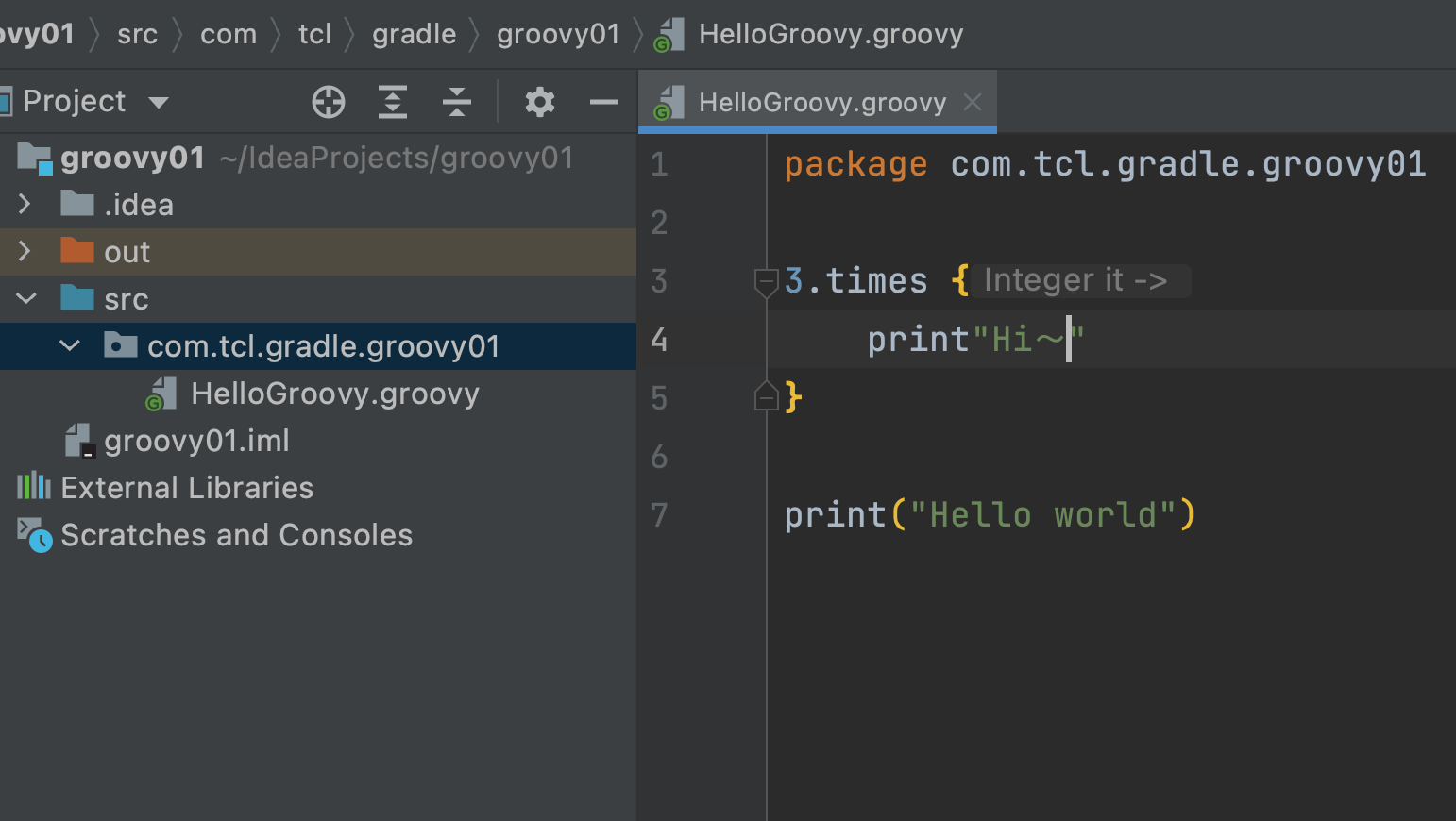1456x821 pixels.
Task: Click the package folder icon for com.tcl.gradle.groovy01
Action: (x=120, y=345)
